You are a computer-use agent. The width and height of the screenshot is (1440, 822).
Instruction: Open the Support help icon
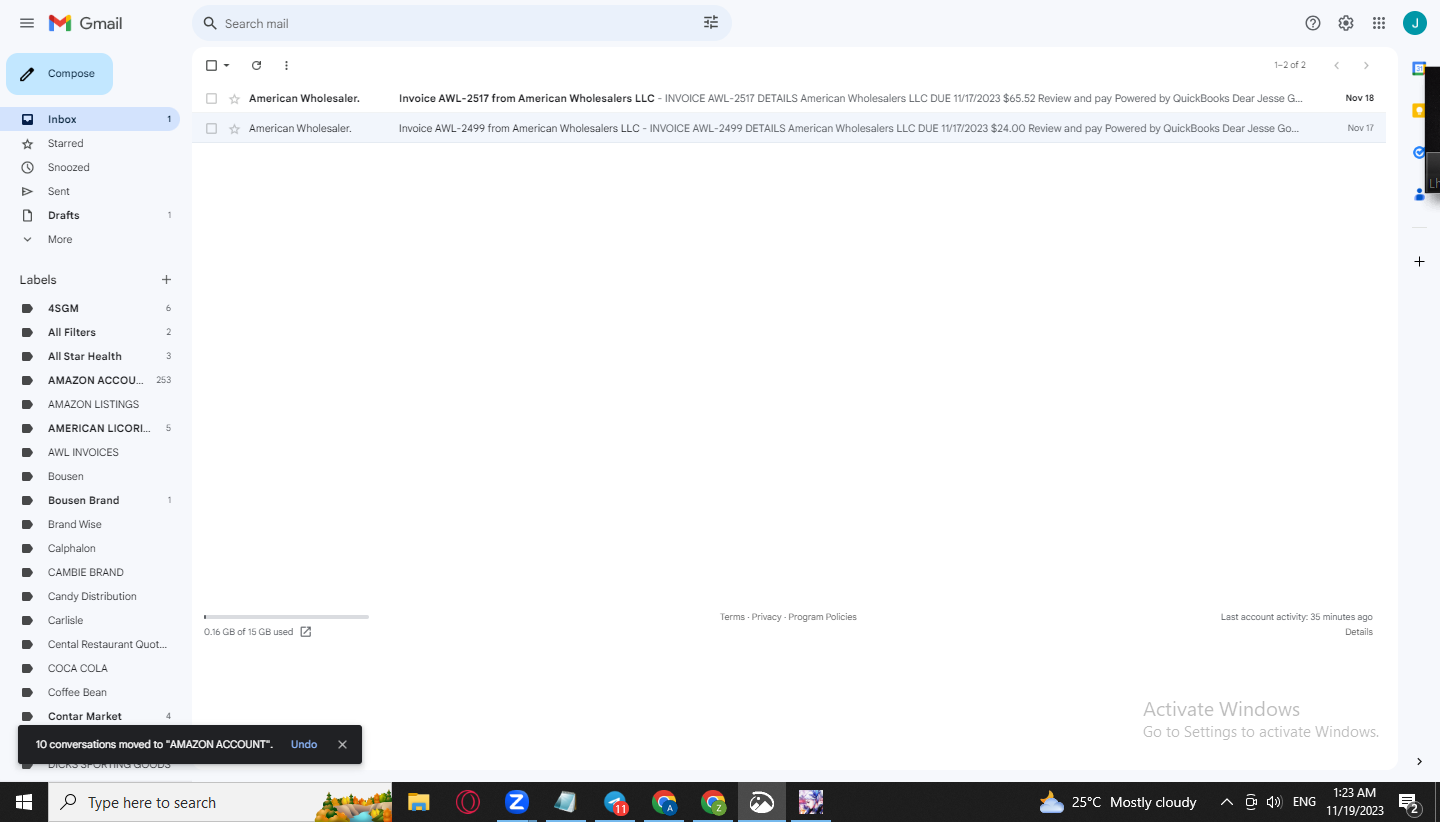click(x=1313, y=23)
